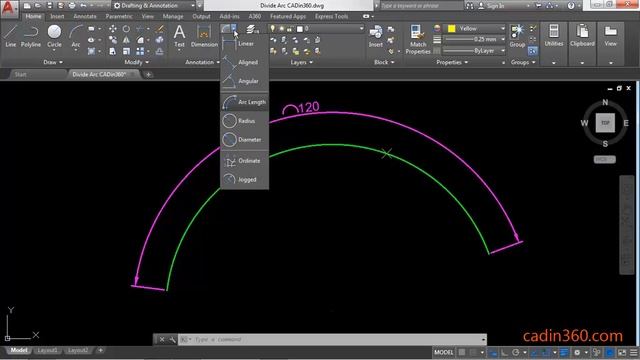
Task: Expand the Annotation panel
Action: (202, 62)
